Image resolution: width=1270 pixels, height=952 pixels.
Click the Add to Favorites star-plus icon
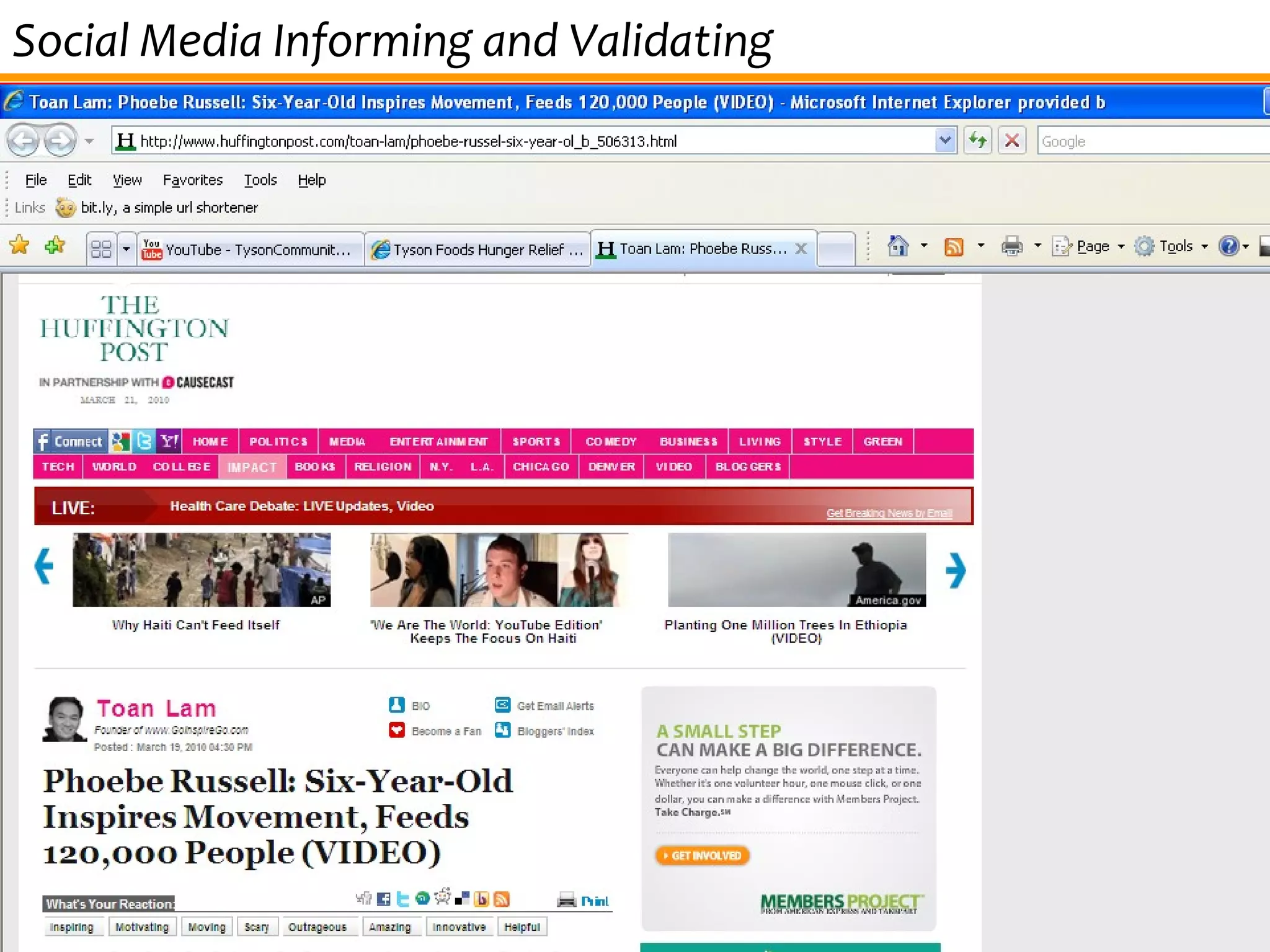55,246
